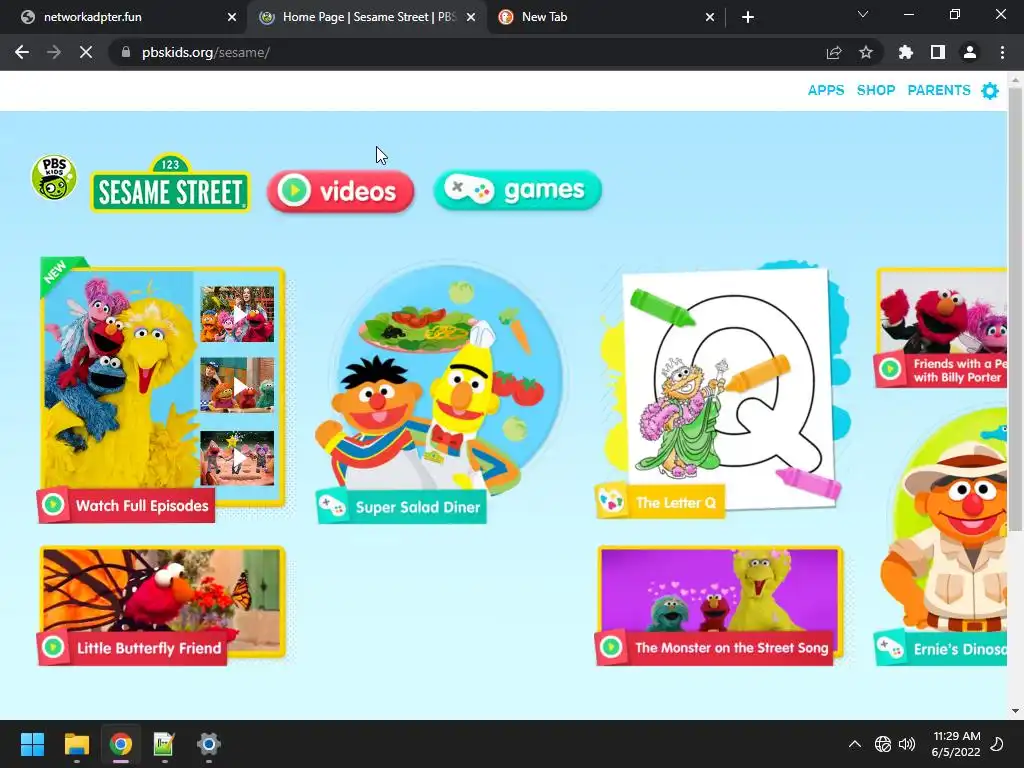
Task: Select the Sesame Street Home Page tab
Action: coord(368,17)
